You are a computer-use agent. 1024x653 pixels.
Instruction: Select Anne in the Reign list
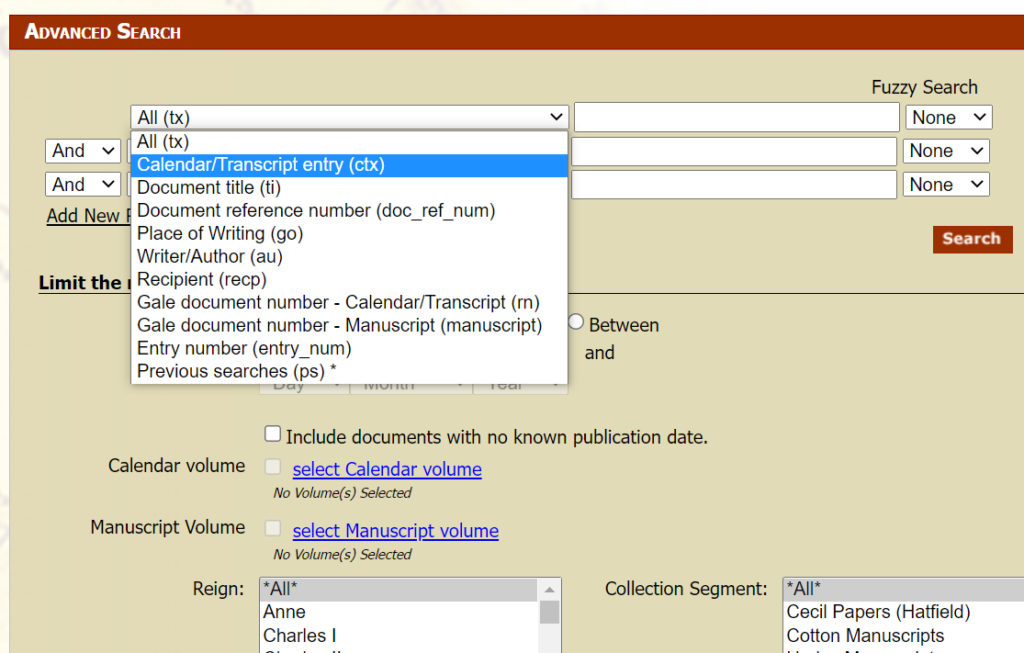pos(284,612)
